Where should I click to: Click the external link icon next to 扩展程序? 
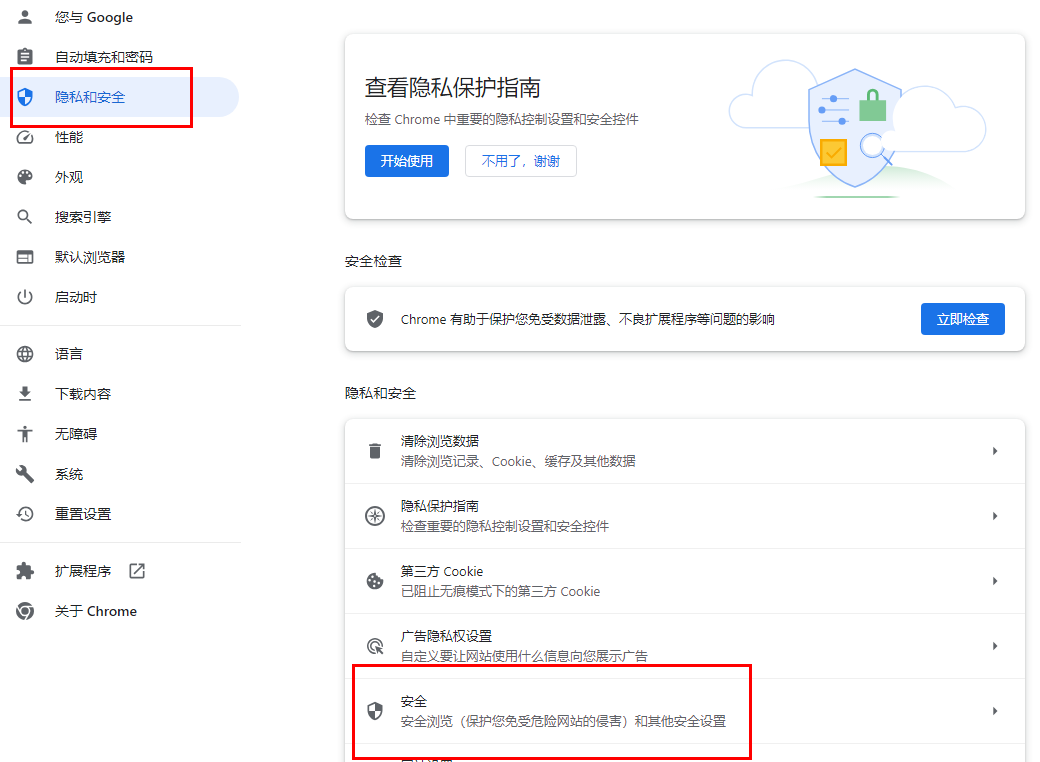[137, 571]
